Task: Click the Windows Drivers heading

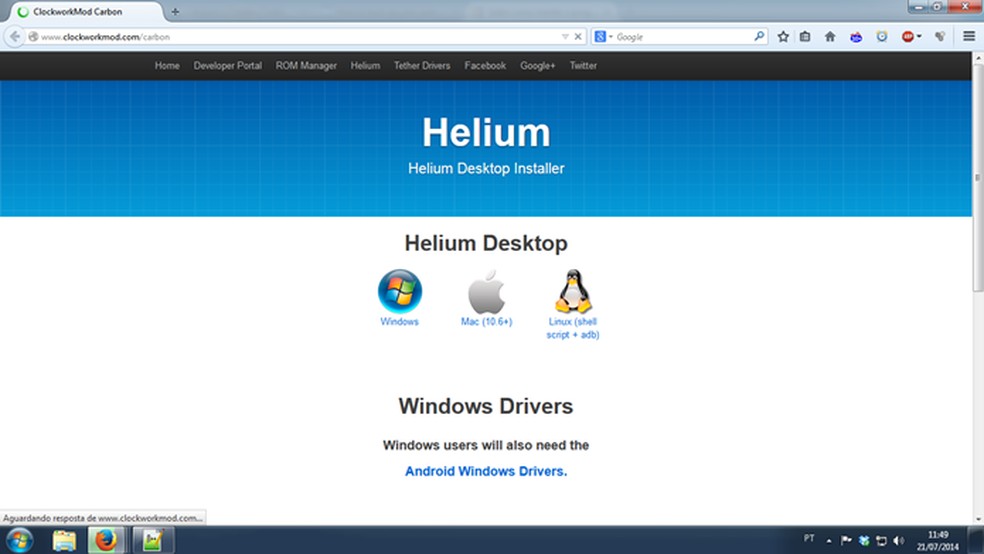Action: point(486,406)
